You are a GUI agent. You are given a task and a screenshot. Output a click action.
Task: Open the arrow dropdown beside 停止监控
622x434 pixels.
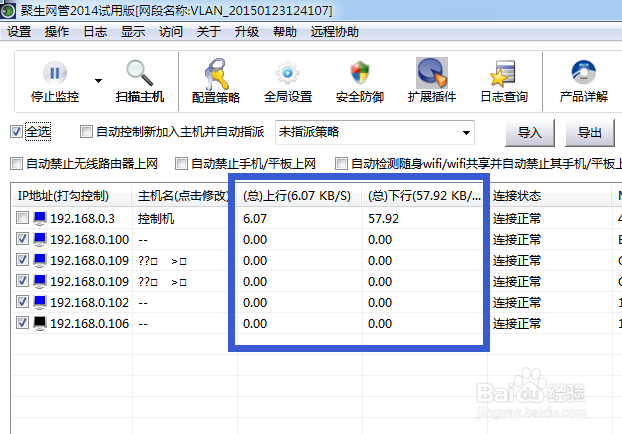98,81
